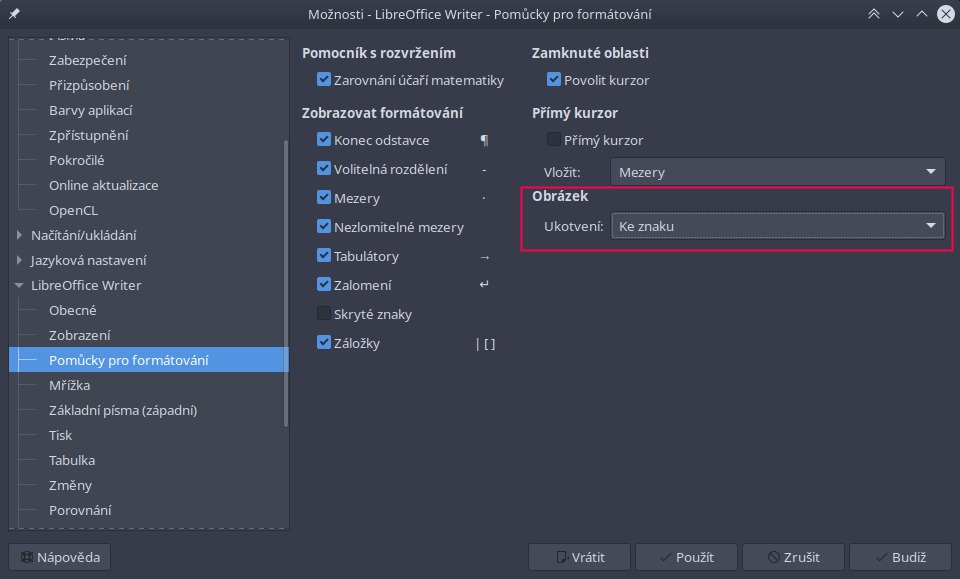Image resolution: width=960 pixels, height=579 pixels.
Task: Select Pokročilé in the options tree
Action: 77,160
